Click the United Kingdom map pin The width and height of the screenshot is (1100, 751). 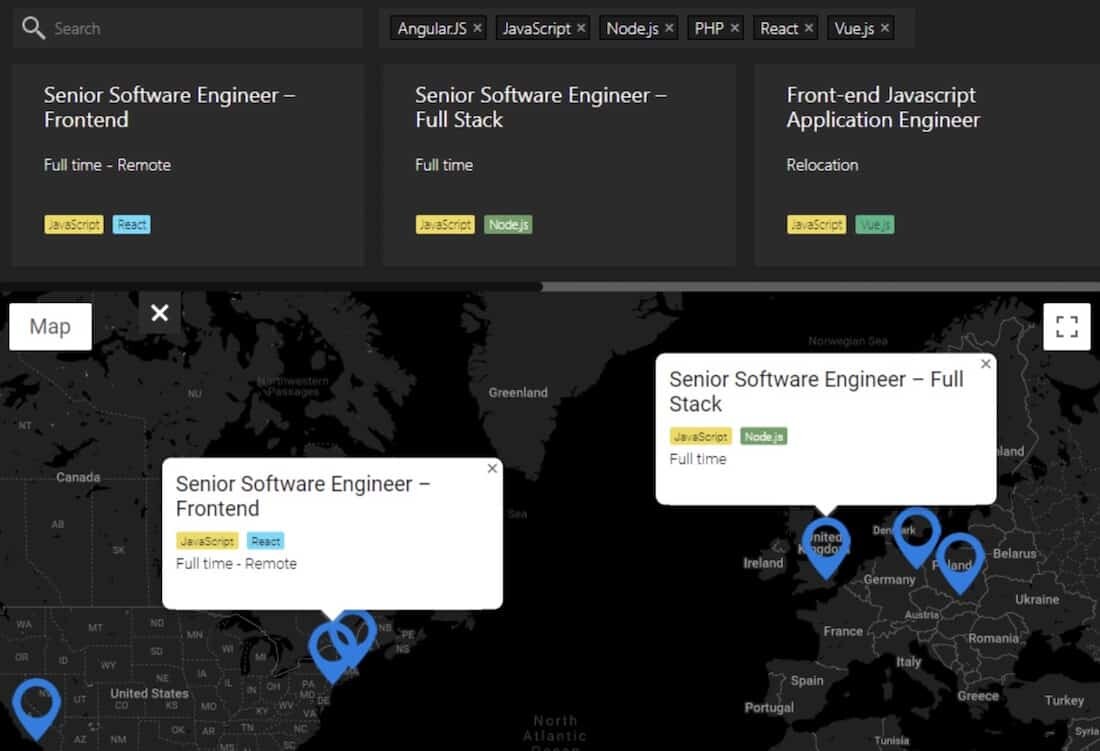(x=826, y=547)
